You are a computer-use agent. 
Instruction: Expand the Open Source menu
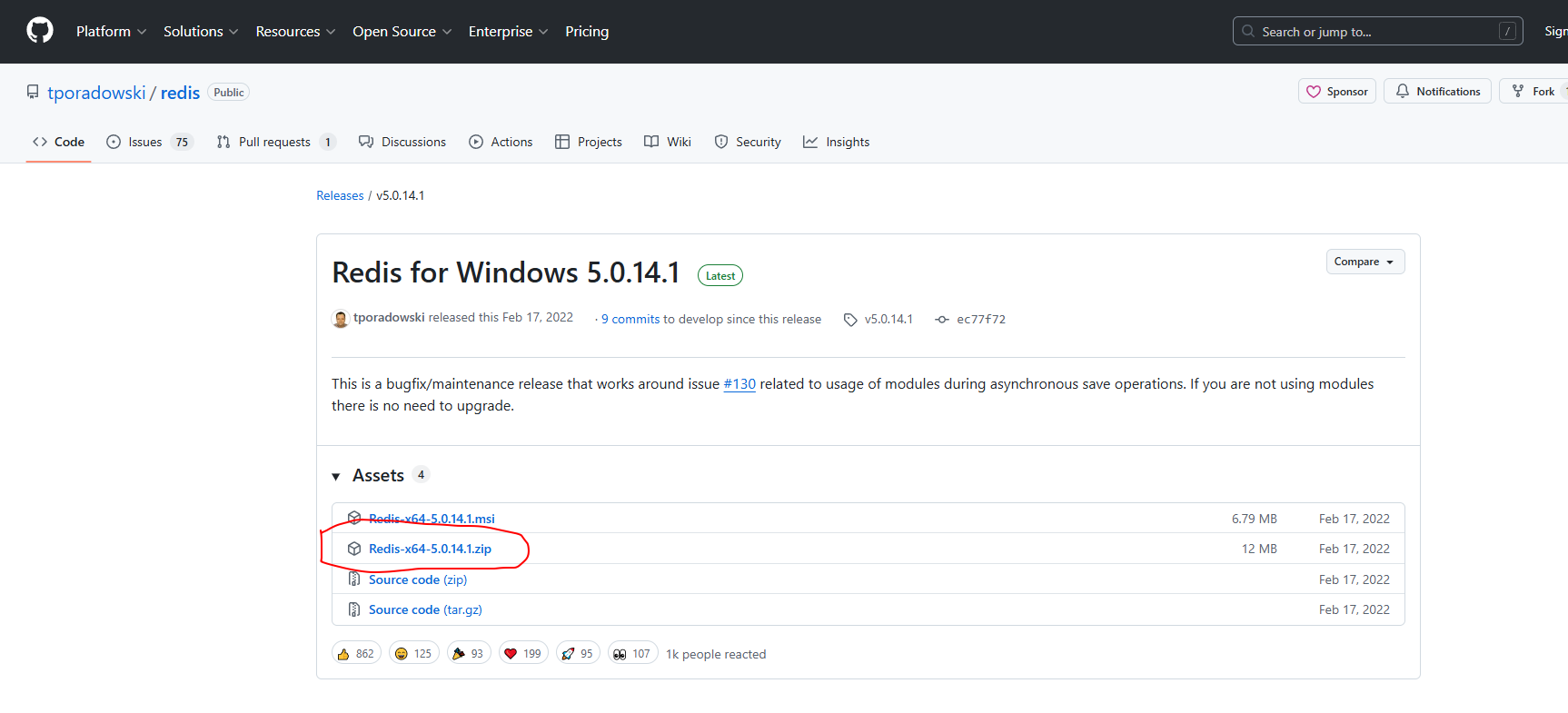pyautogui.click(x=402, y=31)
